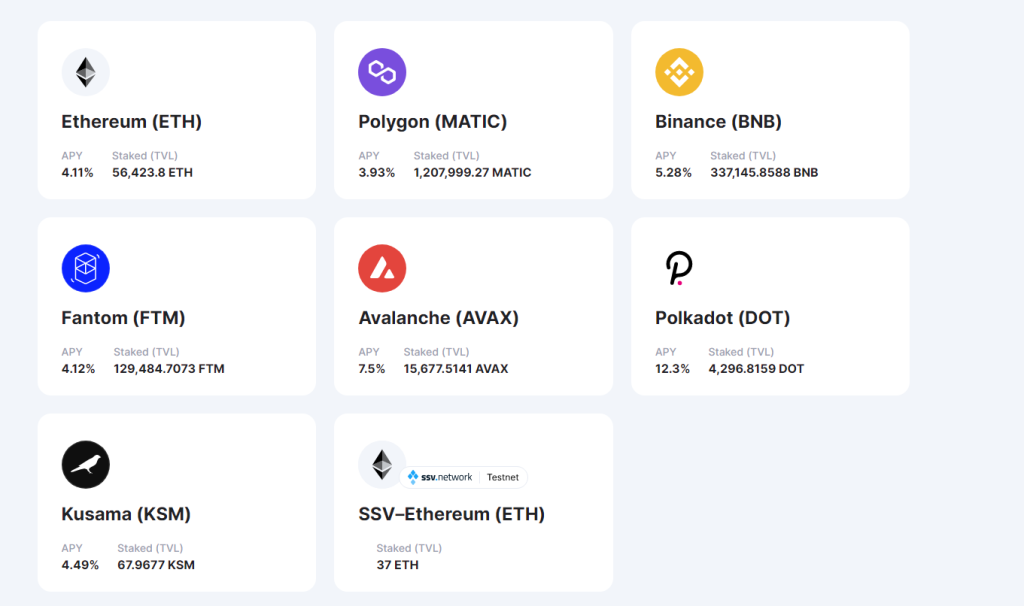Click the yellow Binance logo icon
This screenshot has width=1024, height=606.
click(x=679, y=72)
